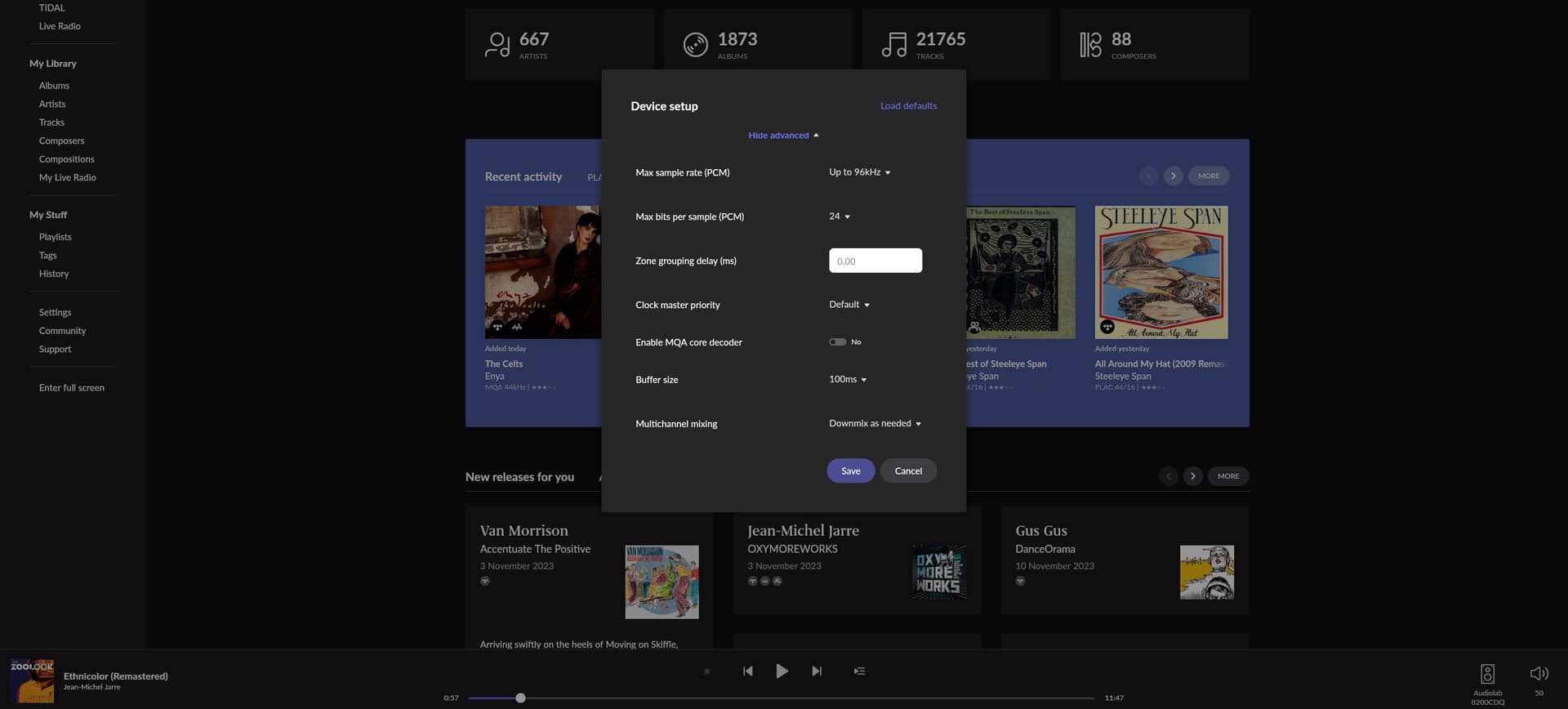Viewport: 1568px width, 709px height.
Task: Click Steeleye Span artist under All Around My Hat
Action: click(1122, 377)
